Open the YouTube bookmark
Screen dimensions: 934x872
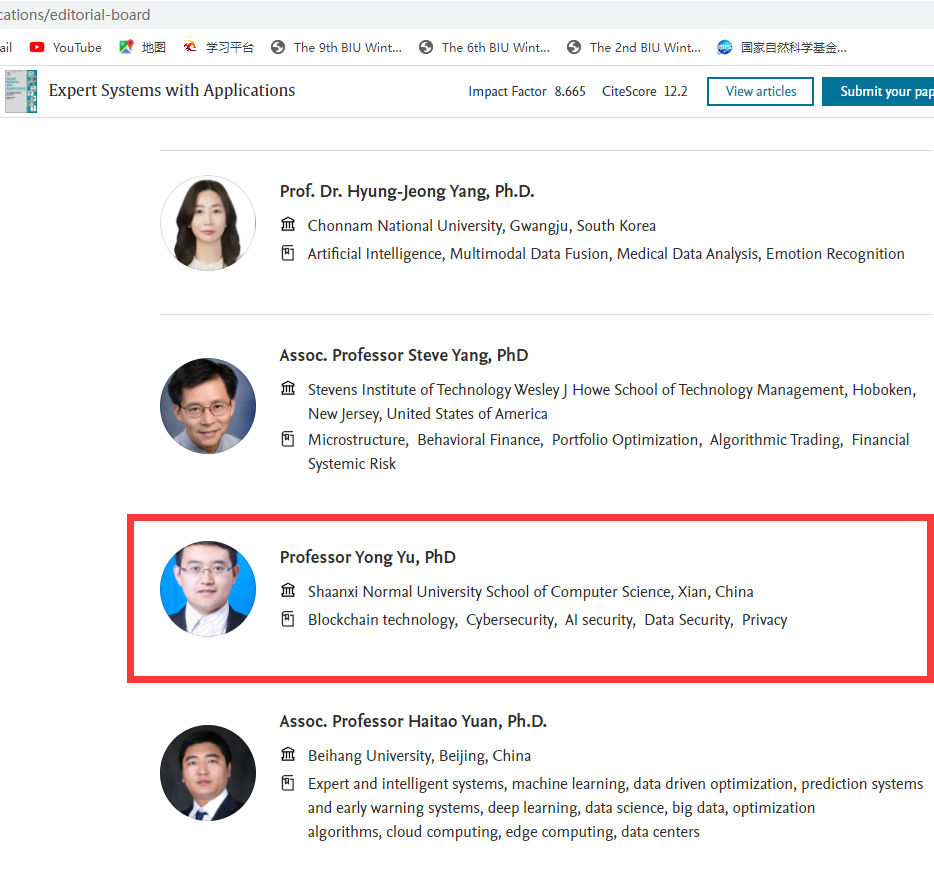[66, 47]
